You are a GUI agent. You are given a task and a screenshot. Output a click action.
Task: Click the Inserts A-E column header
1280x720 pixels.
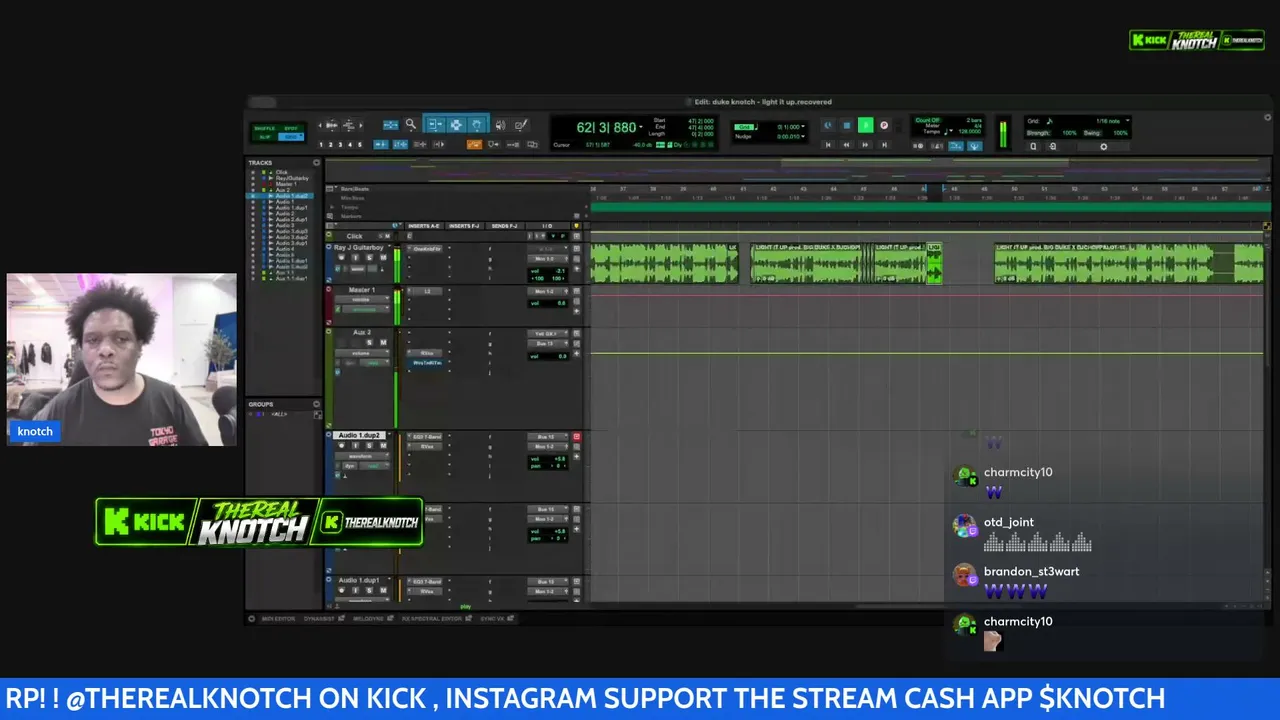coord(425,226)
